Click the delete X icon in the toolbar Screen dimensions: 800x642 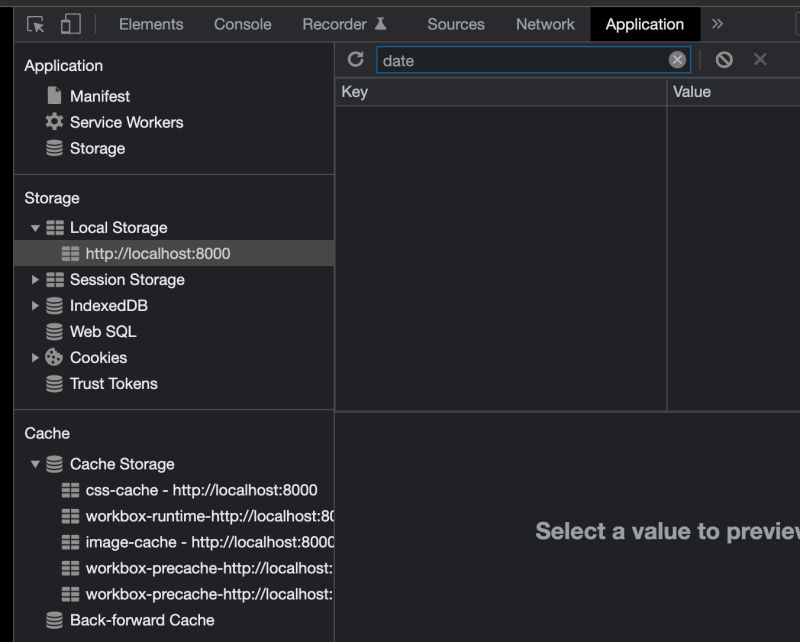(x=761, y=59)
